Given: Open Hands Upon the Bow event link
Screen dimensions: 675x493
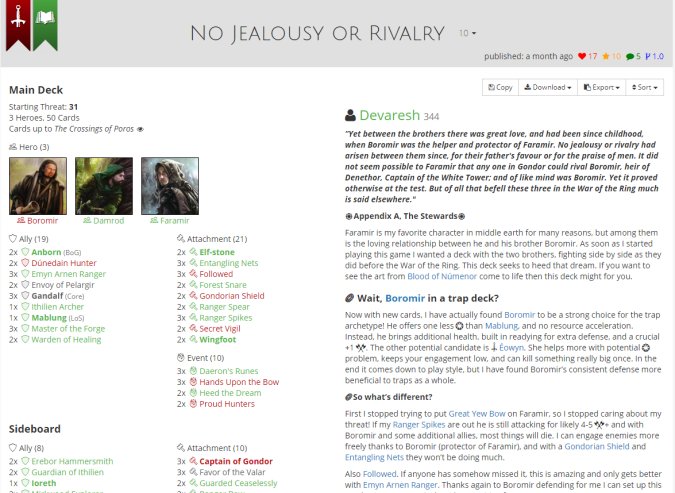Looking at the screenshot, I should 239,382.
